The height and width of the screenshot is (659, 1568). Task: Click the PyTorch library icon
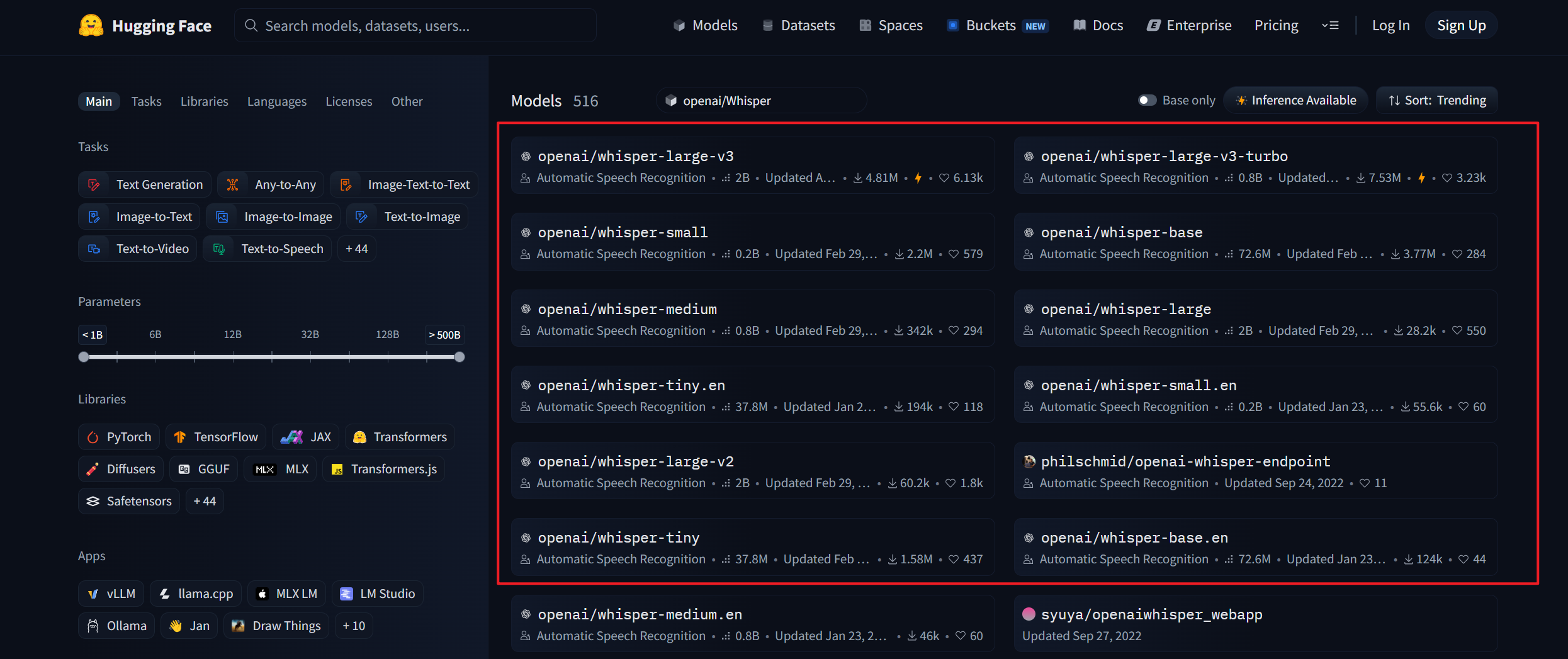[93, 437]
